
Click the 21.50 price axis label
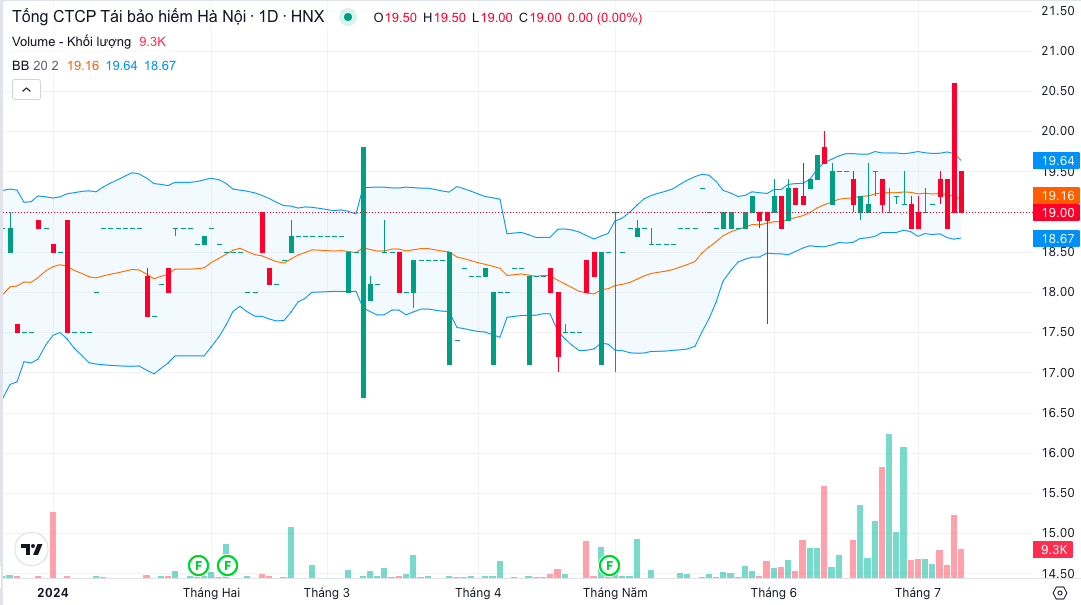tap(1058, 10)
